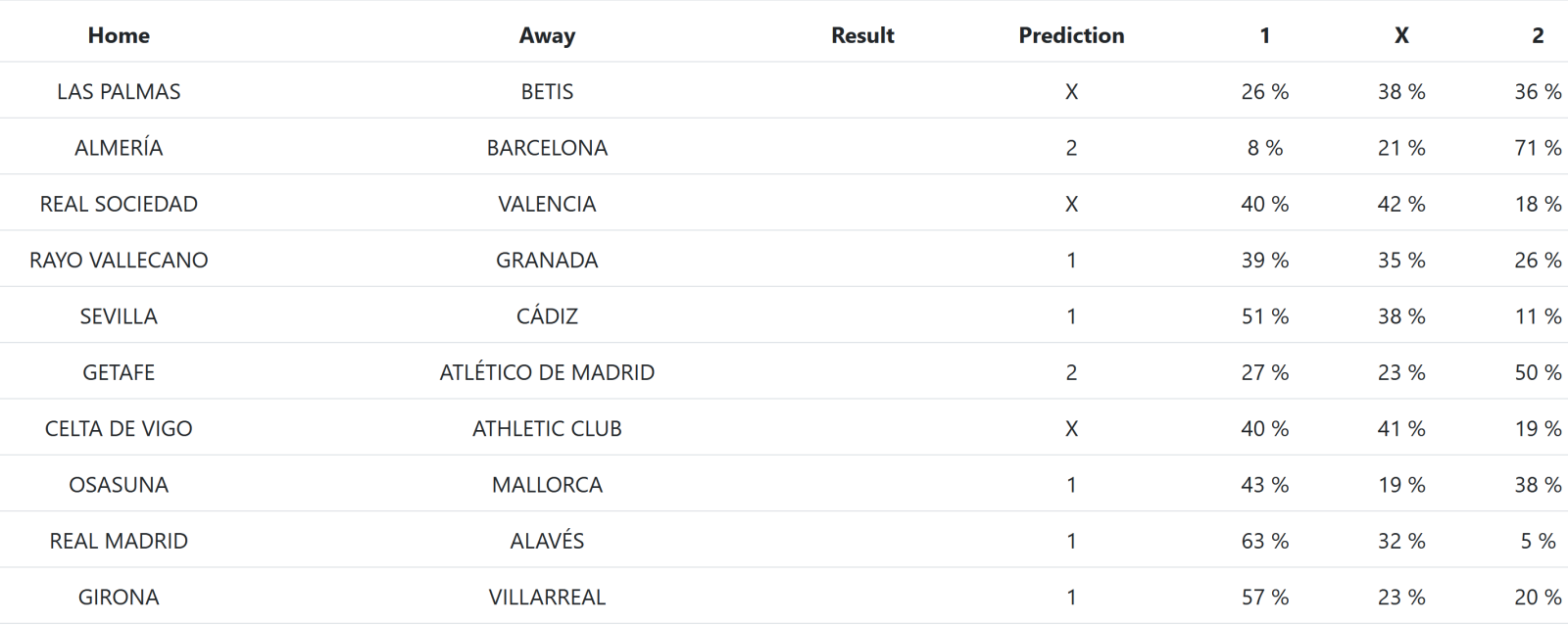The width and height of the screenshot is (1568, 625).
Task: Click ATLÉTICO DE MADRID team name
Action: tap(547, 372)
